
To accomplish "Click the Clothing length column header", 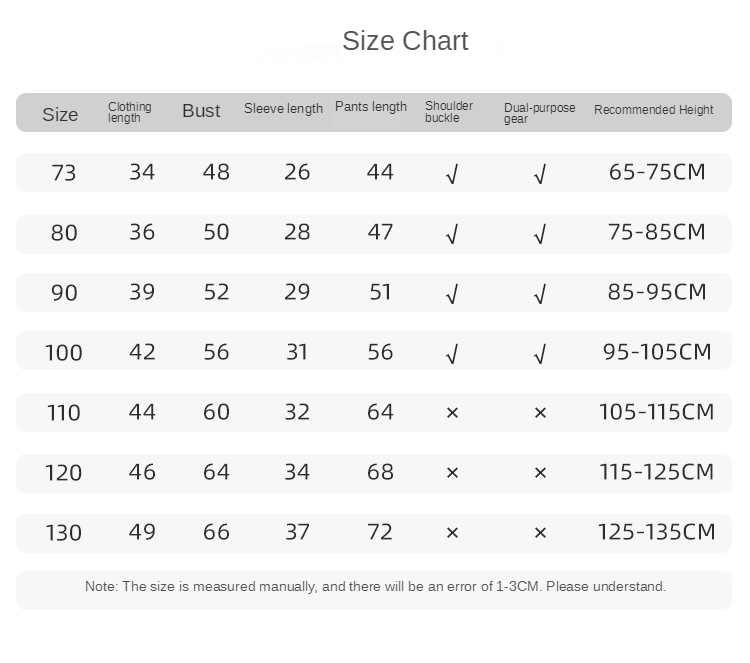I will [x=129, y=112].
